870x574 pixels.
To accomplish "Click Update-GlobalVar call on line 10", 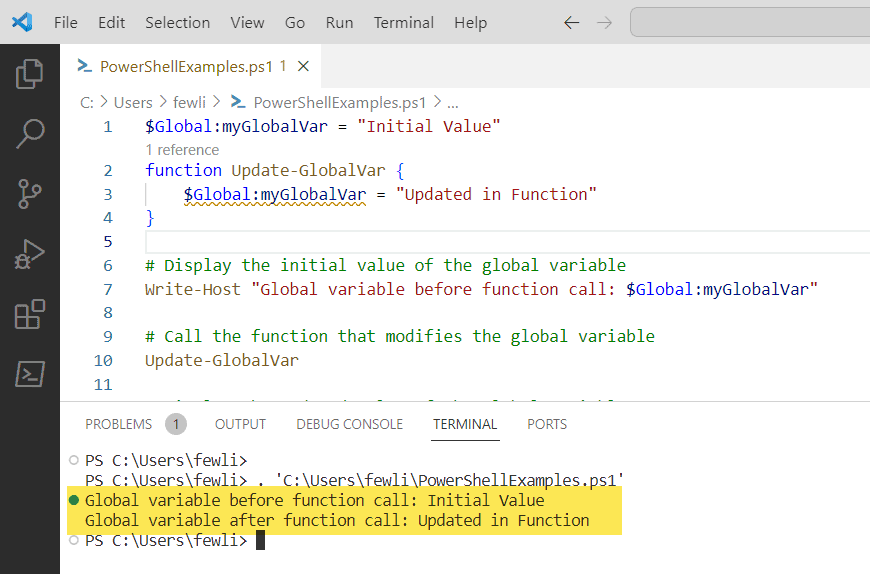I will (x=222, y=360).
